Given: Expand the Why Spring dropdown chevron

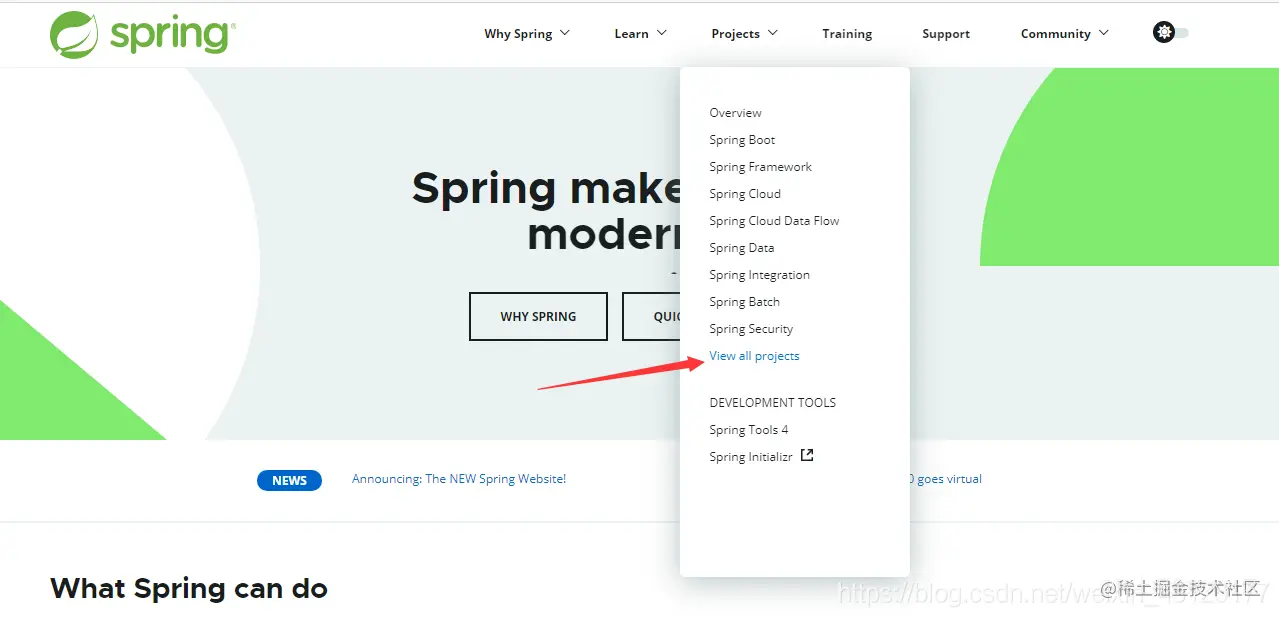Looking at the screenshot, I should point(565,33).
